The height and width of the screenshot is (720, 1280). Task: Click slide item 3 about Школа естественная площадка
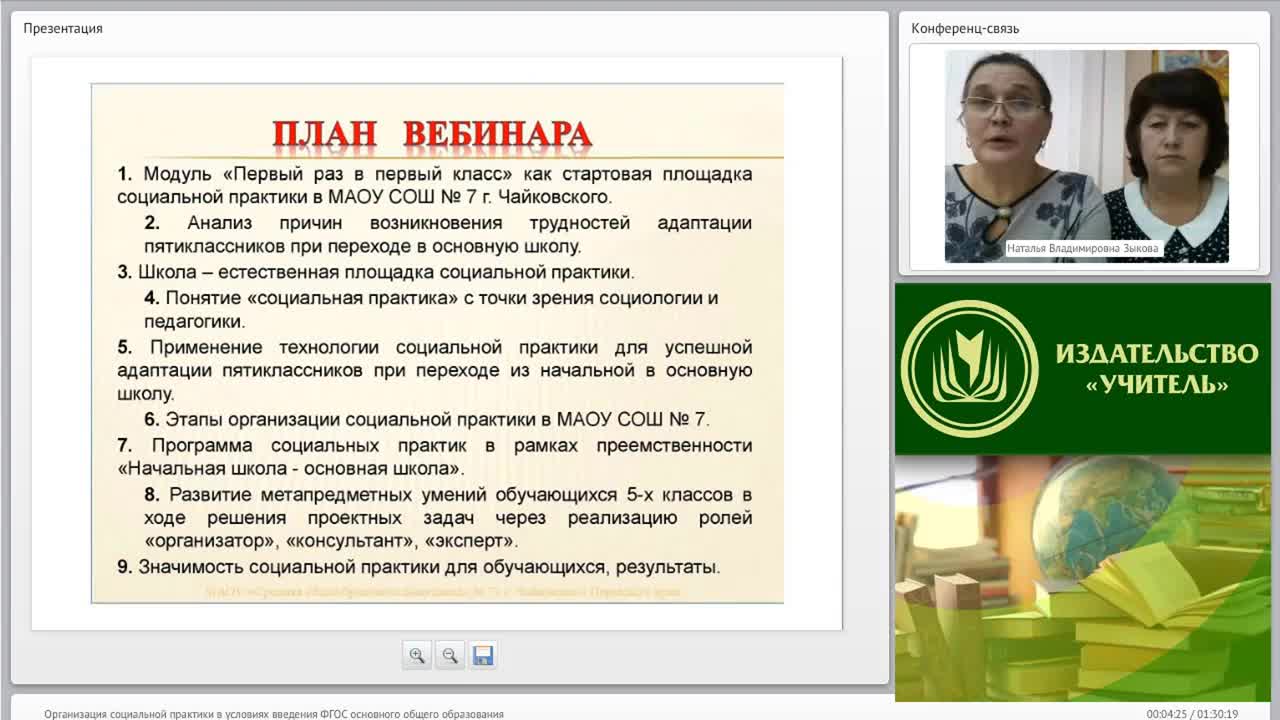[x=376, y=272]
